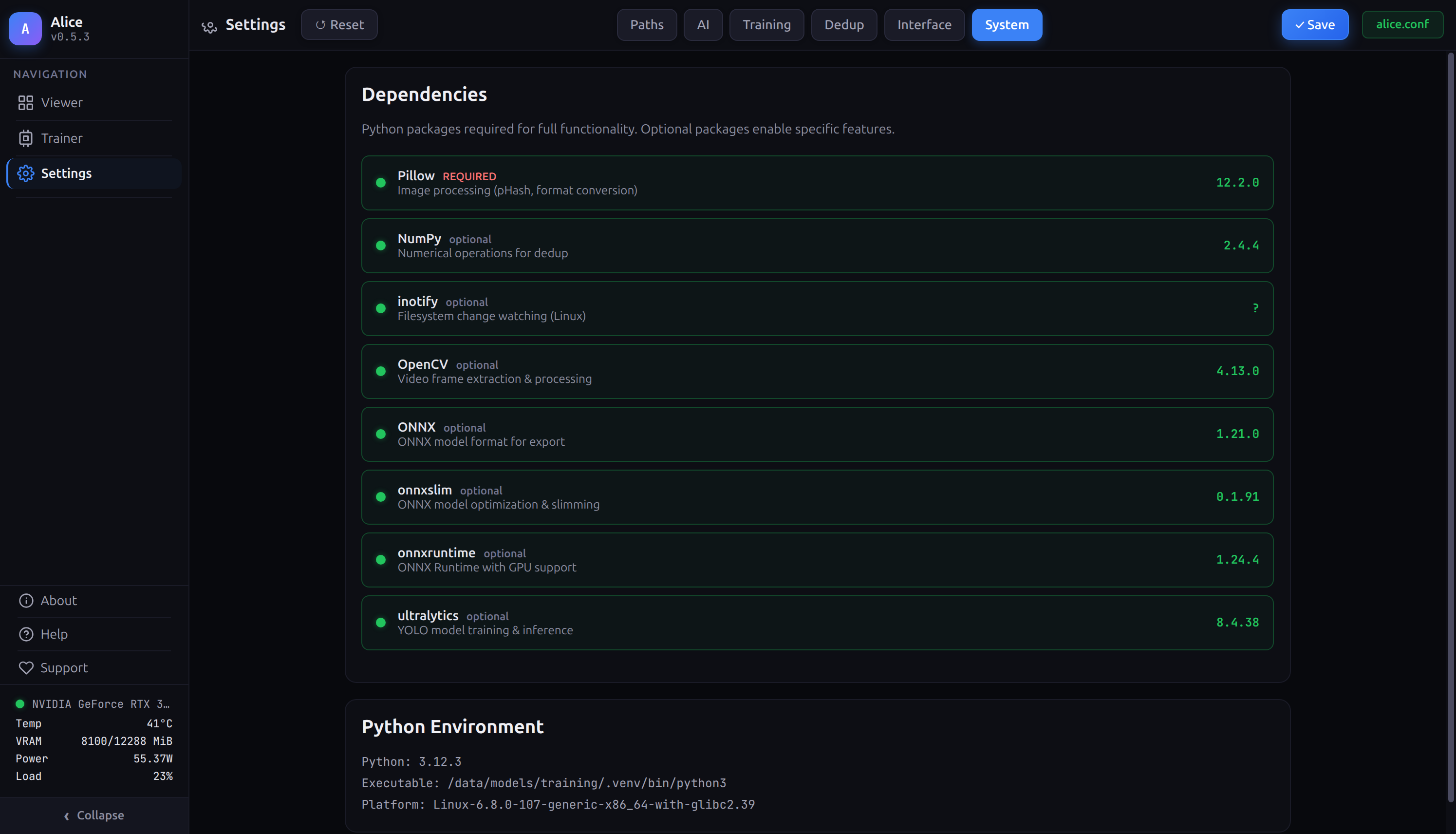This screenshot has height=834, width=1456.
Task: Open Support via the heart icon
Action: (26, 667)
